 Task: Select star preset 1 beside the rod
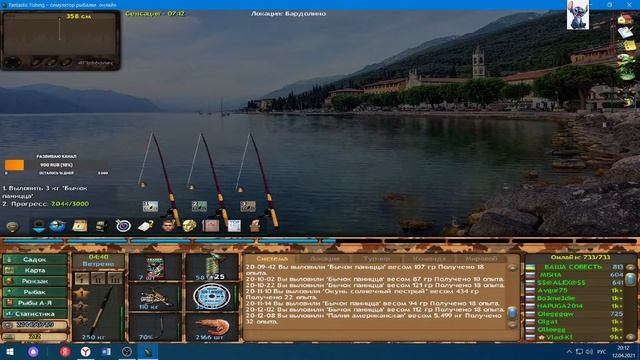tap(81, 293)
